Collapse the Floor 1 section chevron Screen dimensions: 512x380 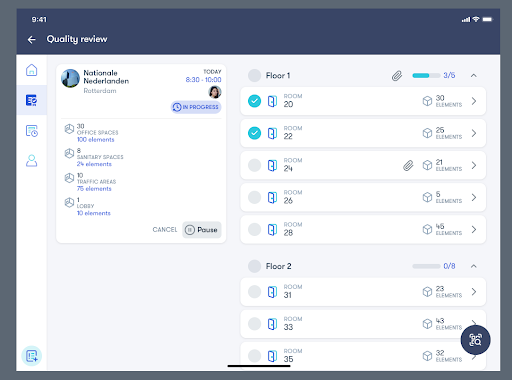[x=474, y=76]
